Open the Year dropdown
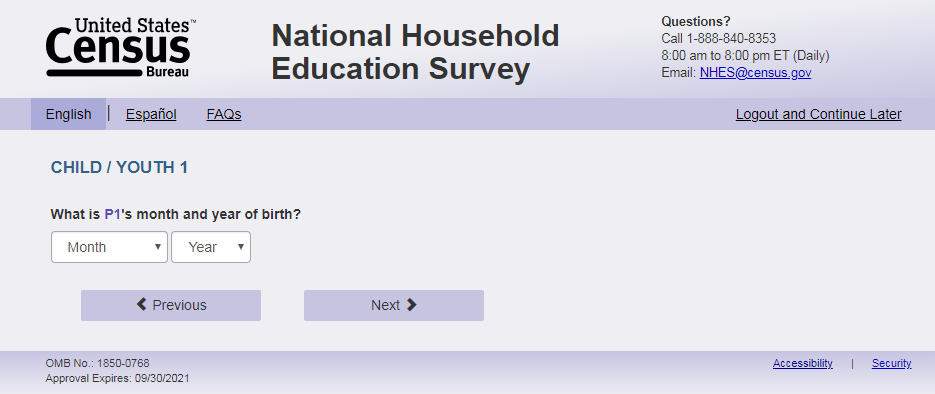Viewport: 935px width, 394px height. 210,247
